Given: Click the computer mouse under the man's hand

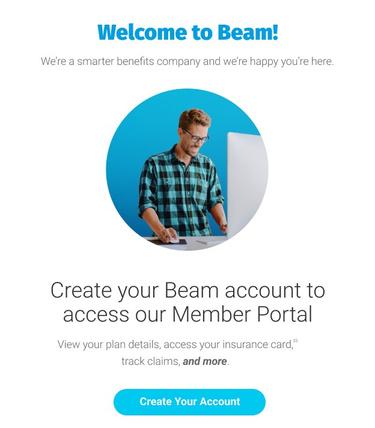Looking at the screenshot, I should click(x=174, y=240).
